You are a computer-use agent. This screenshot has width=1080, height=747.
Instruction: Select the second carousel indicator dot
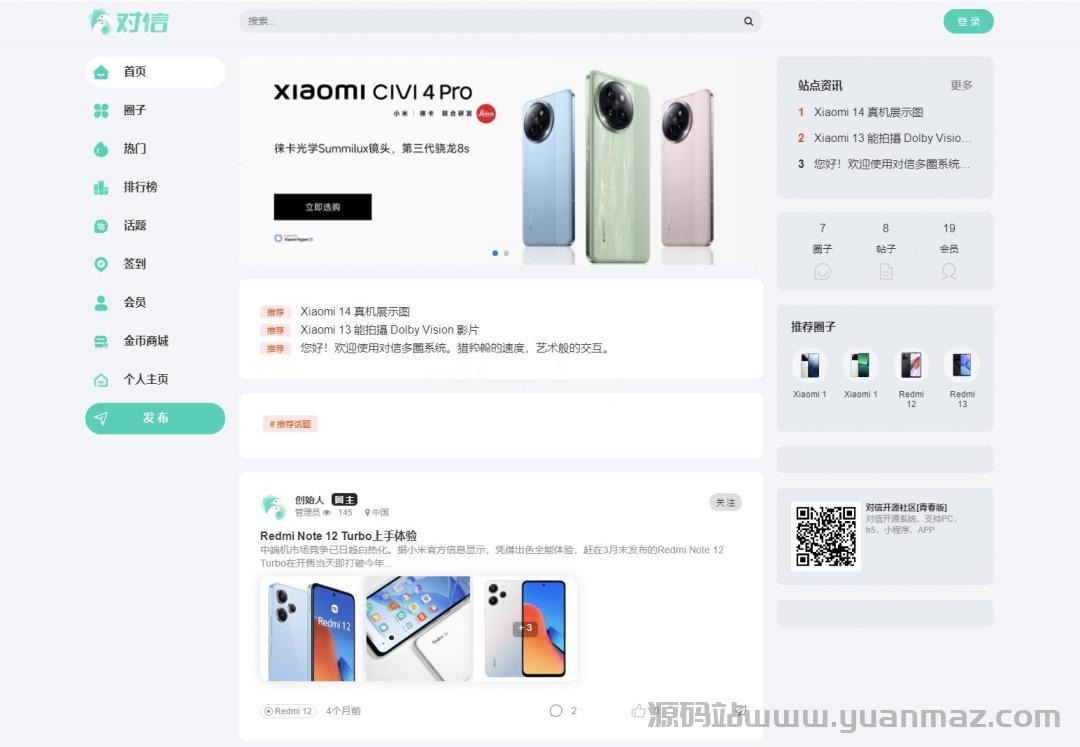click(506, 253)
